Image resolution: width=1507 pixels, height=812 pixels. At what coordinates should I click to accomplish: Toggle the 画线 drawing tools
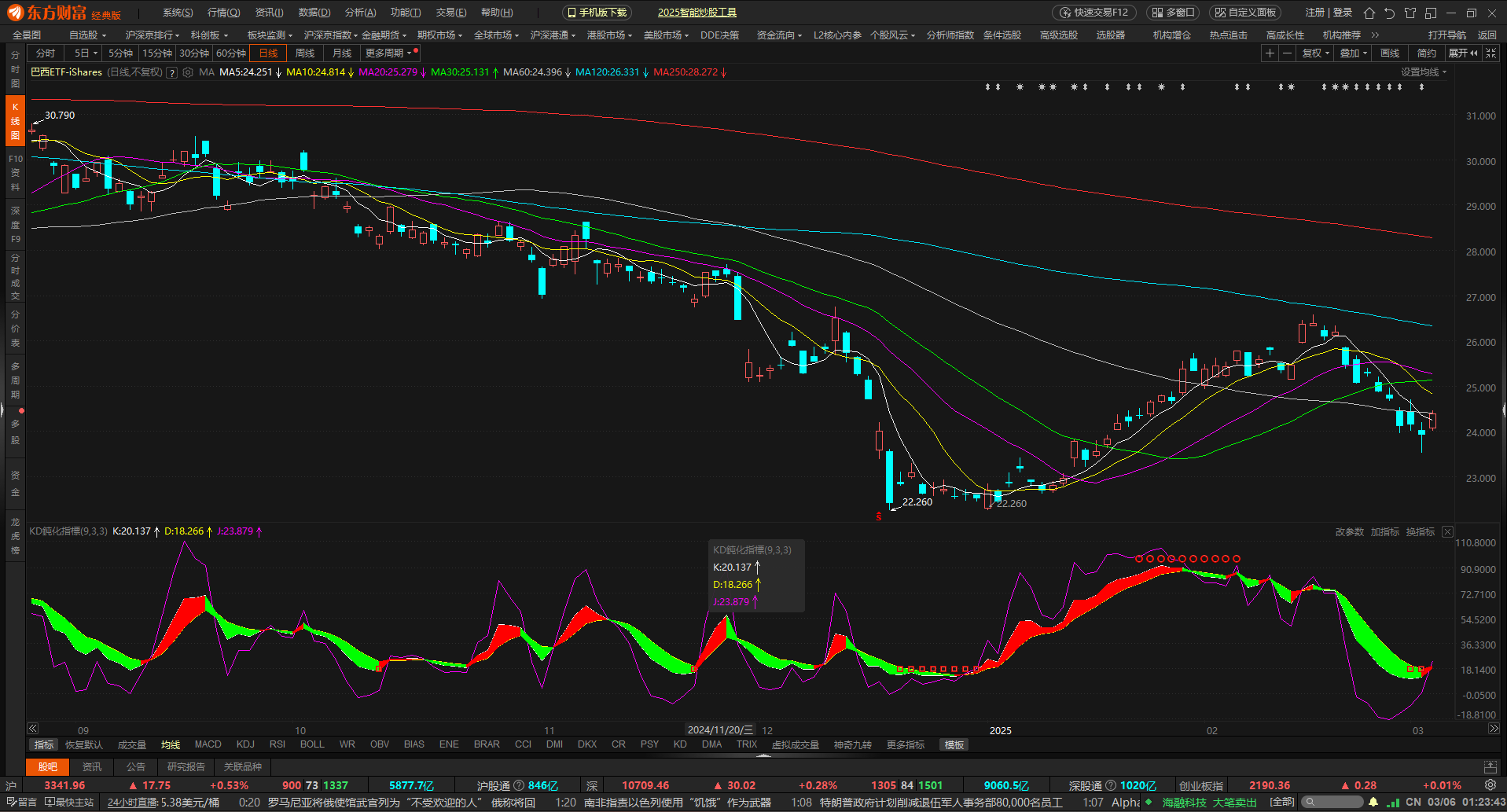pyautogui.click(x=1390, y=53)
